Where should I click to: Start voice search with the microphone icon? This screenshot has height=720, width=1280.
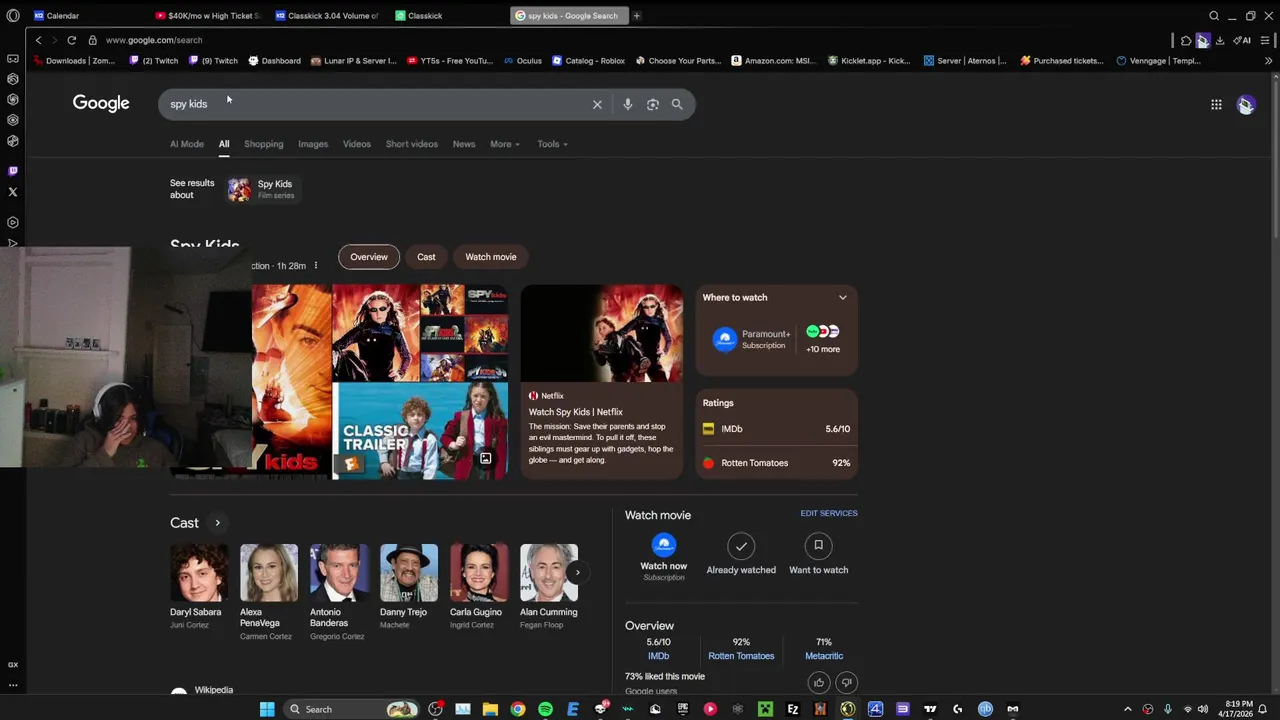click(x=627, y=104)
